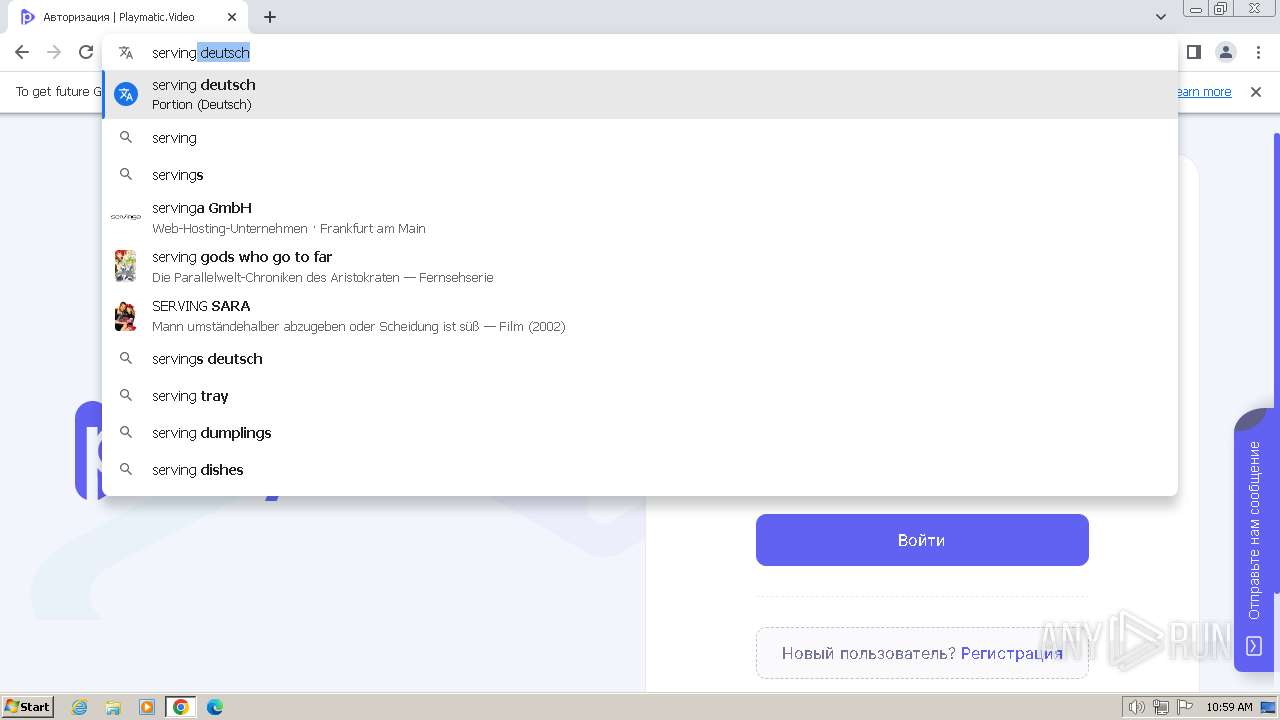The image size is (1280, 720).
Task: Select the 'serving' search suggestion
Action: [x=640, y=138]
